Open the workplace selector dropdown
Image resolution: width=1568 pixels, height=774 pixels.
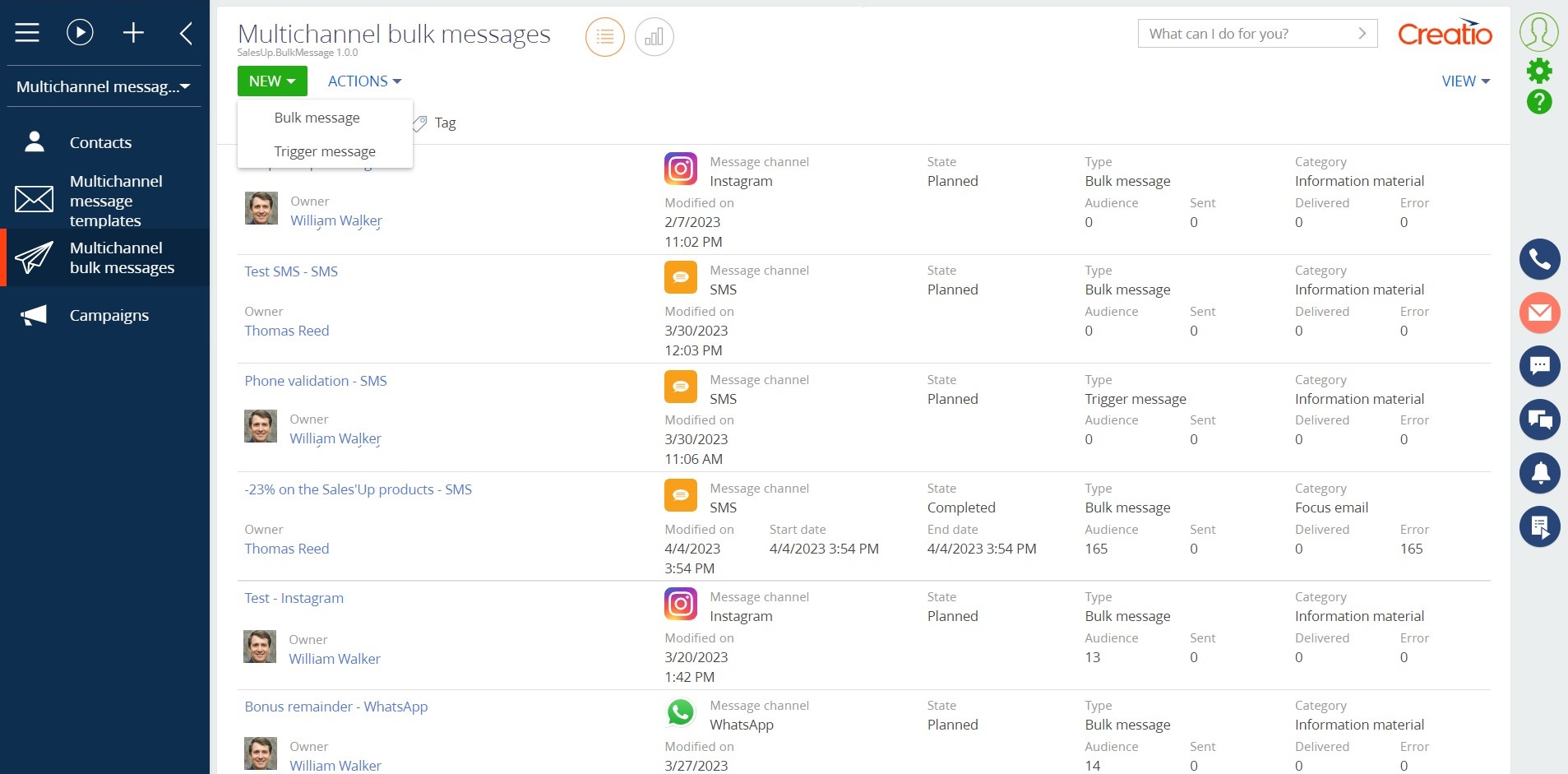103,86
